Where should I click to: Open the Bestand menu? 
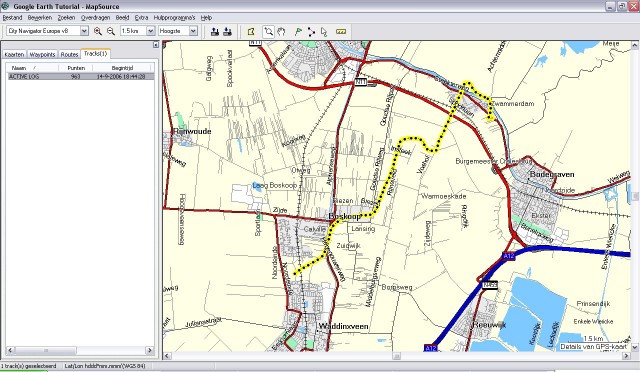tap(12, 18)
